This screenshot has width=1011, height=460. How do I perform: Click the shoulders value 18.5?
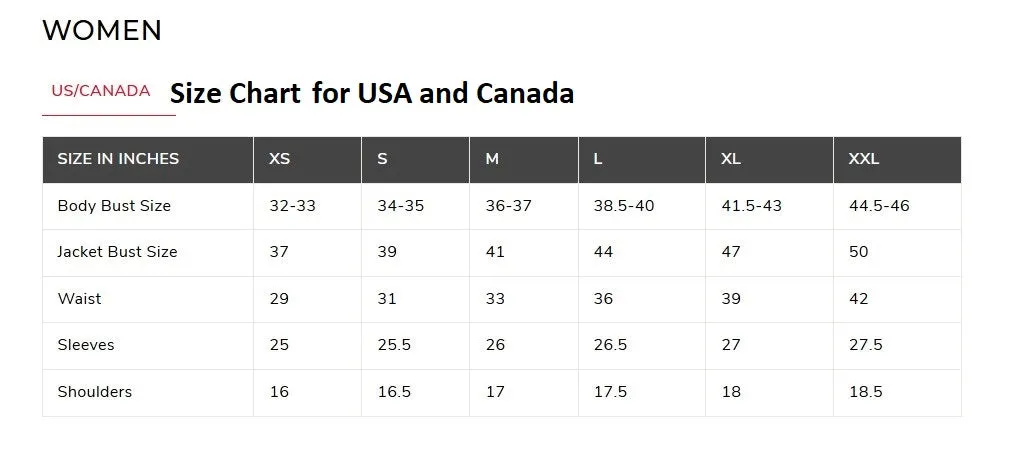[866, 392]
